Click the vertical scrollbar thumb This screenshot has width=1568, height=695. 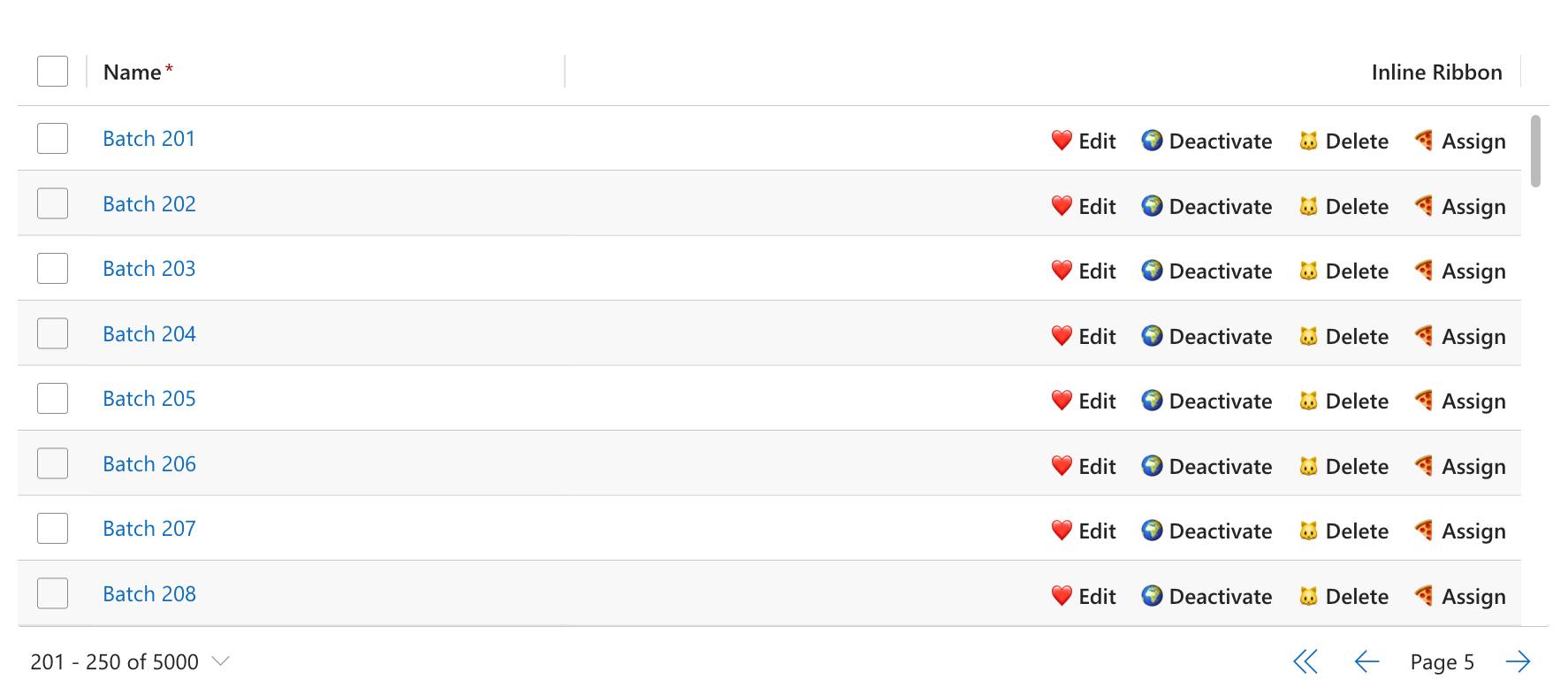[1535, 151]
